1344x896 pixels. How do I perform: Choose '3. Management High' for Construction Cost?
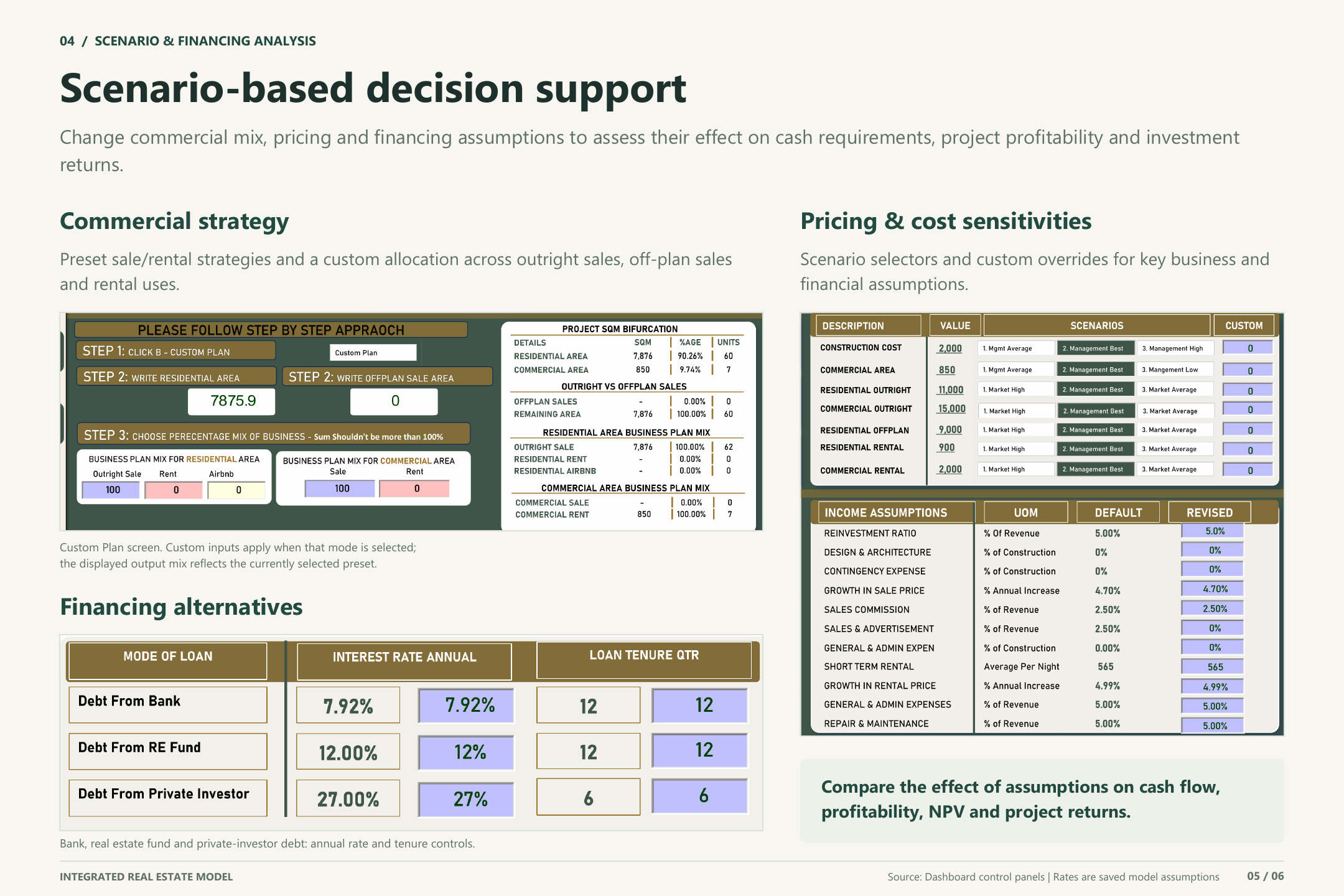point(1175,348)
